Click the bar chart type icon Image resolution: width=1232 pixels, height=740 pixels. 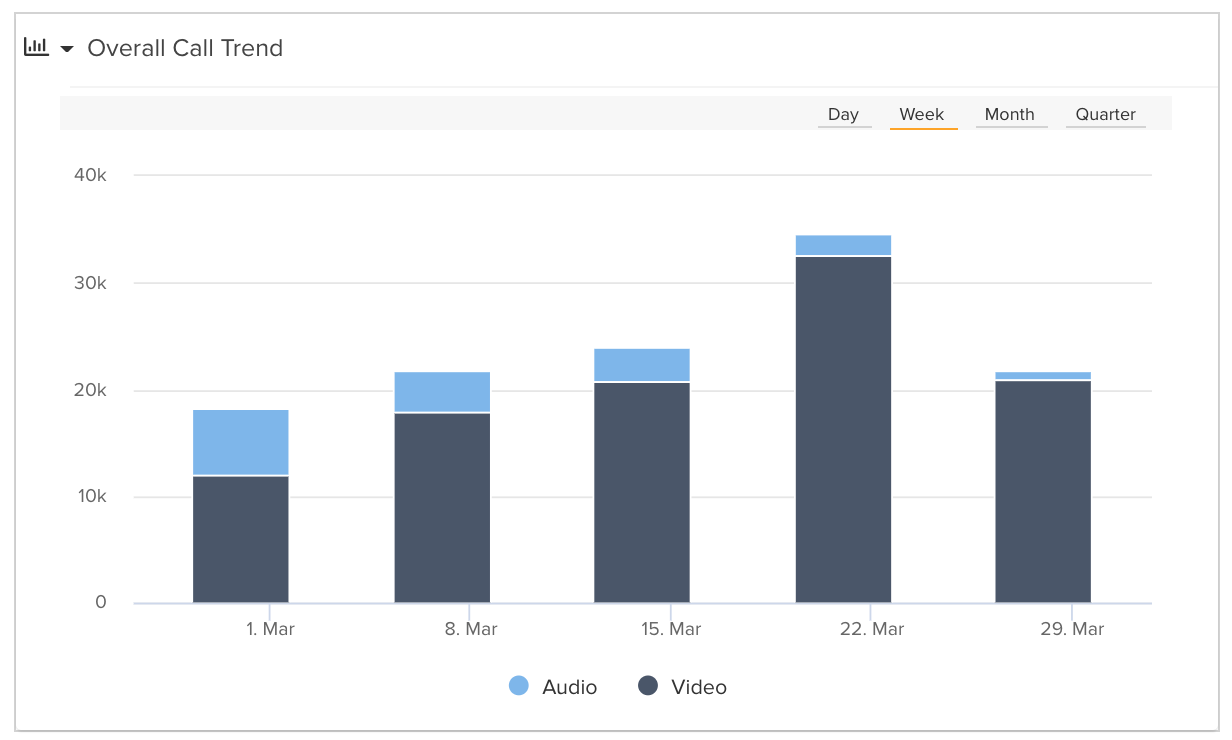pos(36,47)
